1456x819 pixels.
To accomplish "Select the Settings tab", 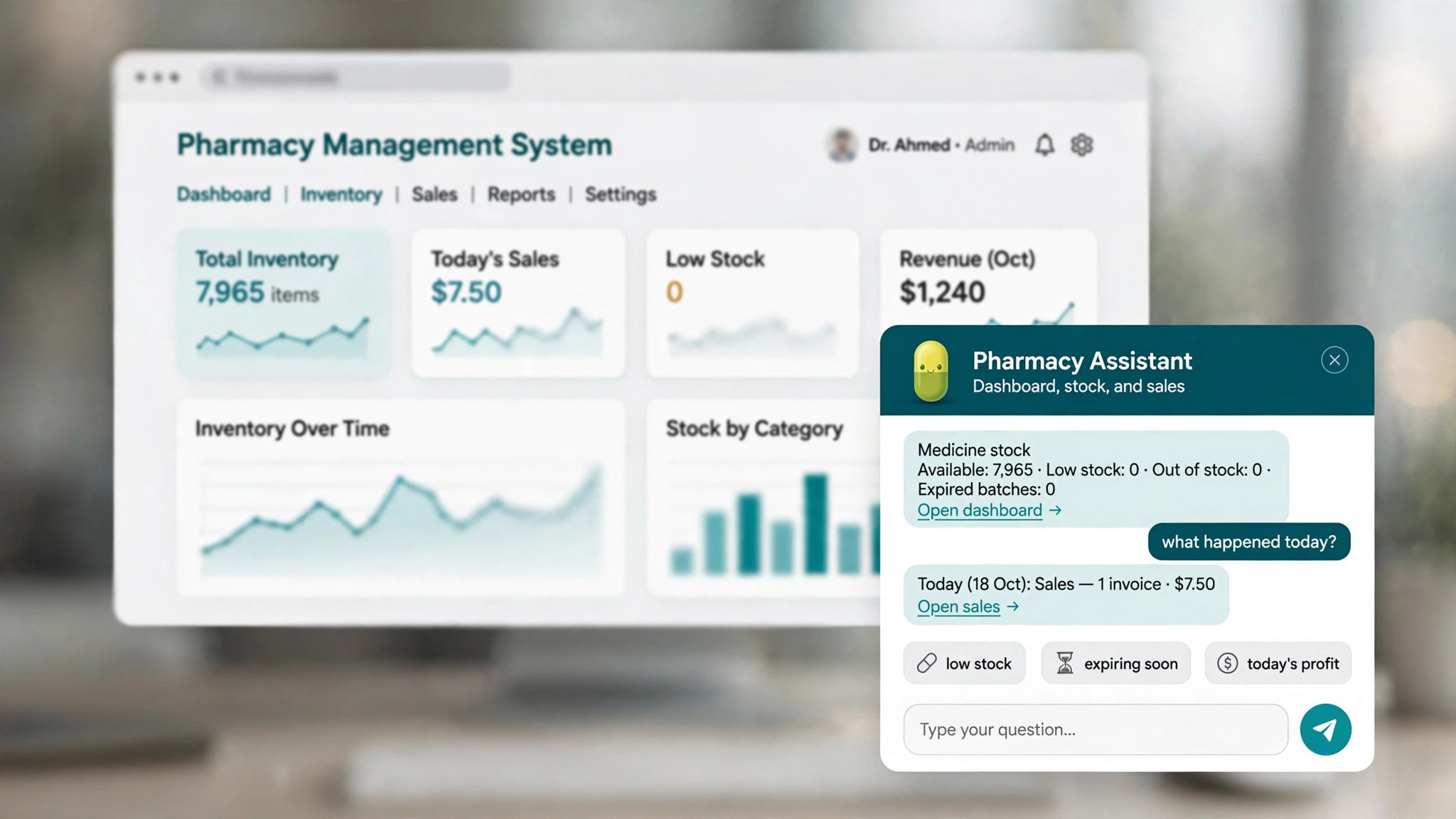I will tap(621, 194).
